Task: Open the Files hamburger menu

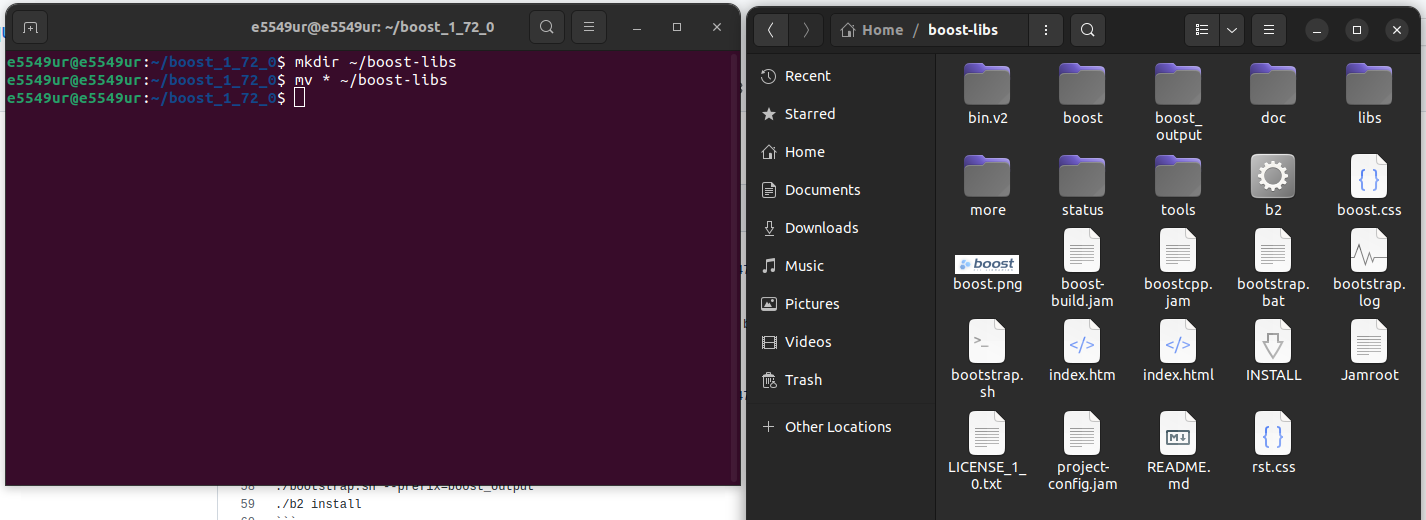Action: (1269, 30)
